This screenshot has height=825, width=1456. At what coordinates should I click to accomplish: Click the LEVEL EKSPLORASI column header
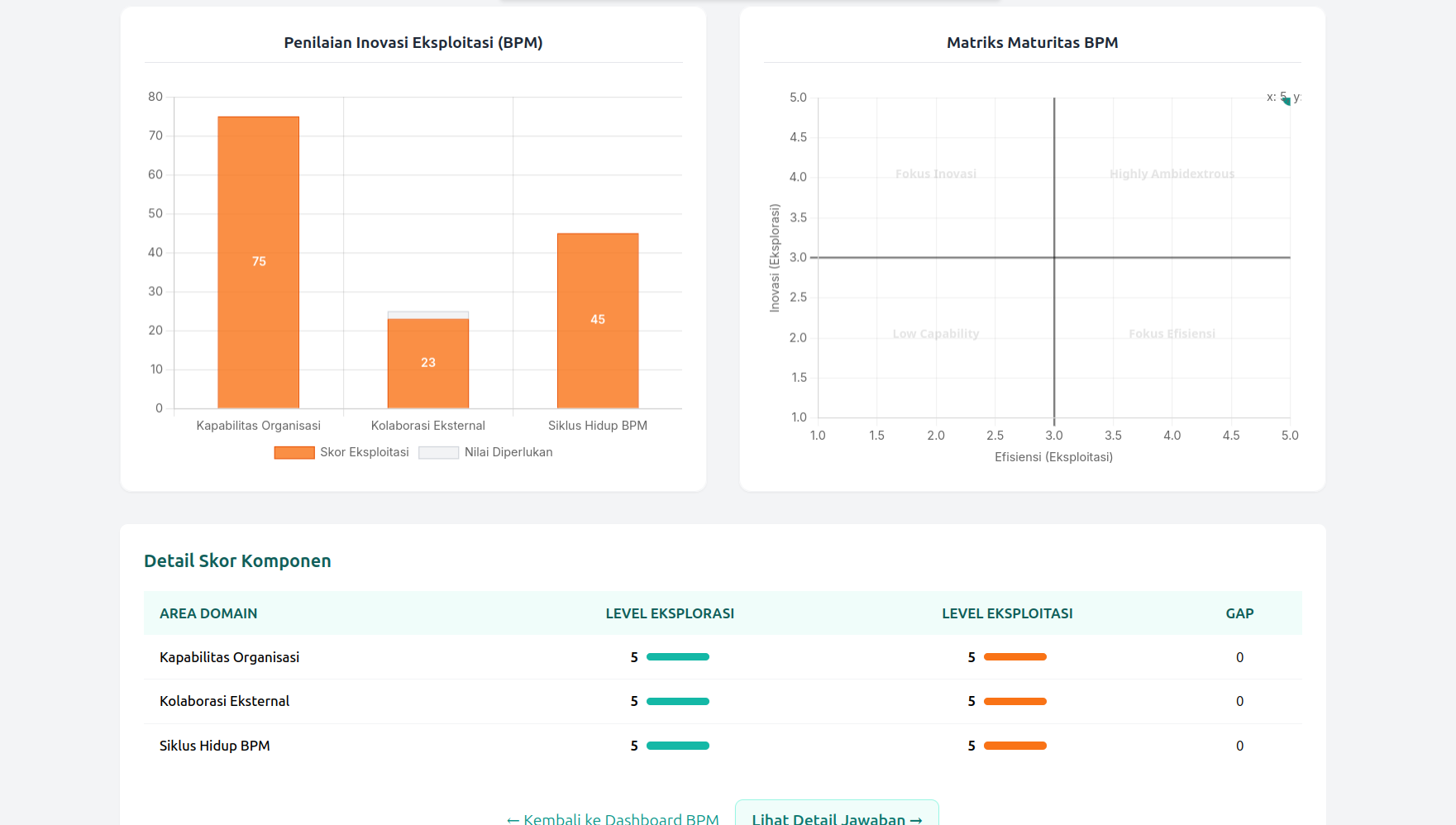(x=670, y=613)
